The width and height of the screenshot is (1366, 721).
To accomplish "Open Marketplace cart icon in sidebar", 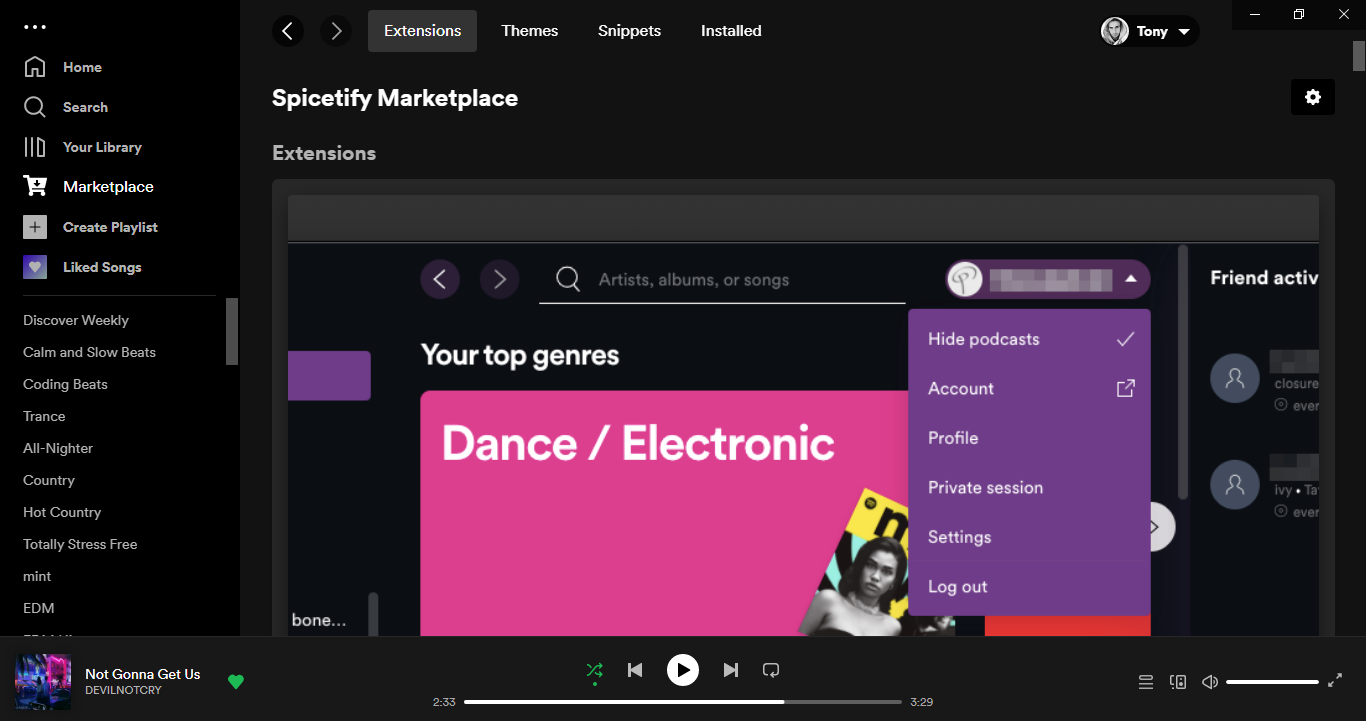I will 35,187.
